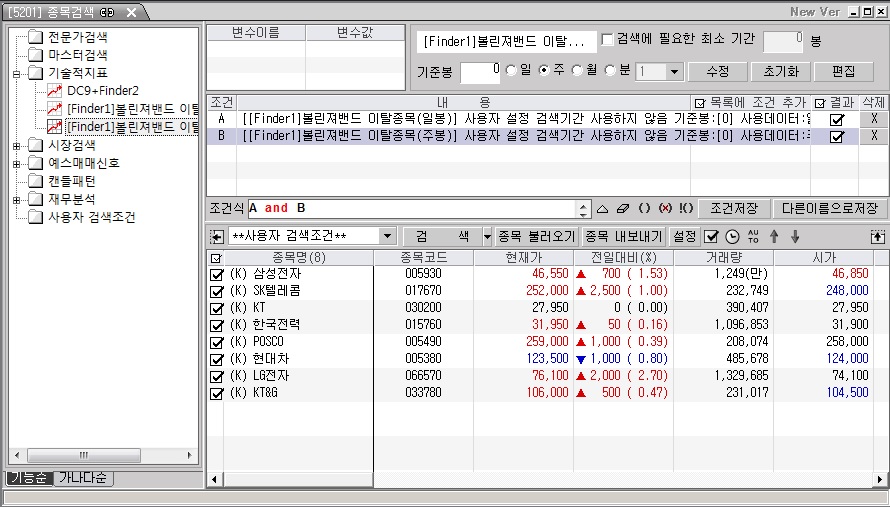890x507 pixels.
Task: Click the eraser icon beside the condition formula
Action: pos(623,209)
